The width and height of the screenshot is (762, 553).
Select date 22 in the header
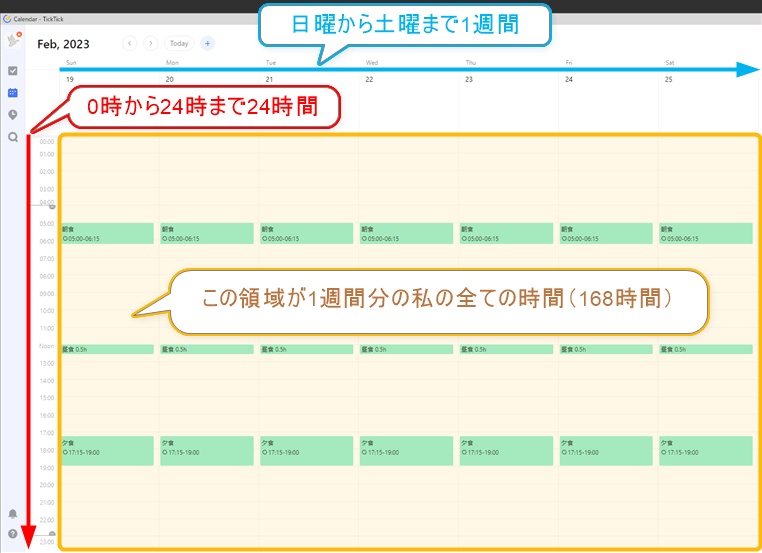[369, 79]
